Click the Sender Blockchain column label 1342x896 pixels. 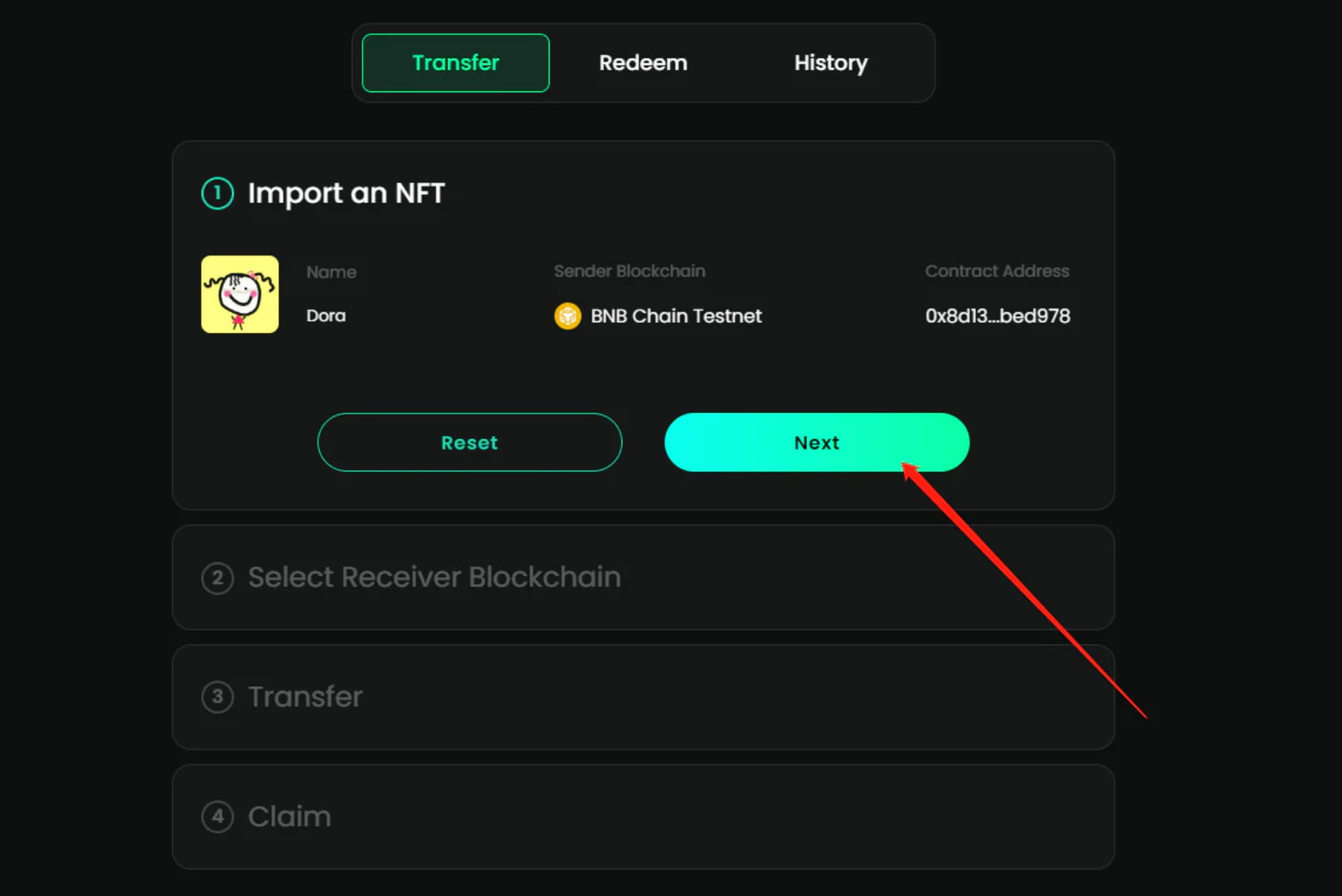[630, 271]
